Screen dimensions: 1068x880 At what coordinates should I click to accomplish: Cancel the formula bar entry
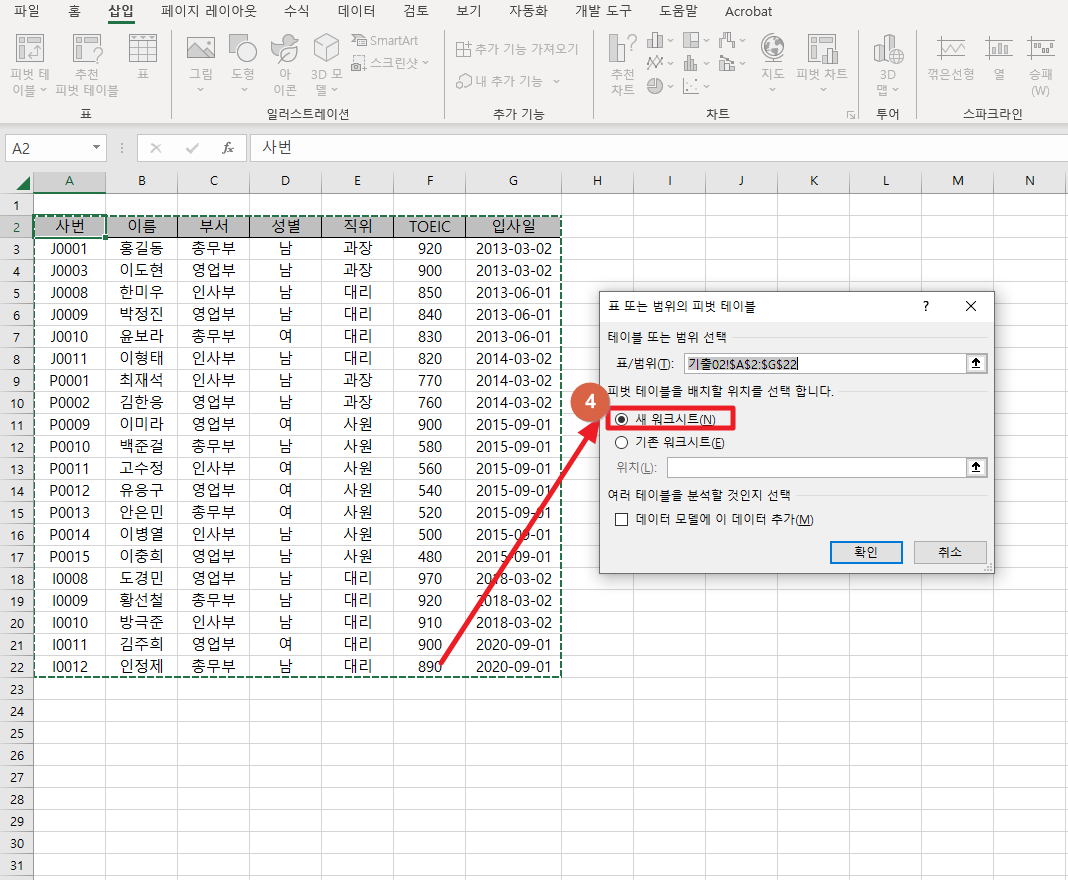click(x=156, y=148)
